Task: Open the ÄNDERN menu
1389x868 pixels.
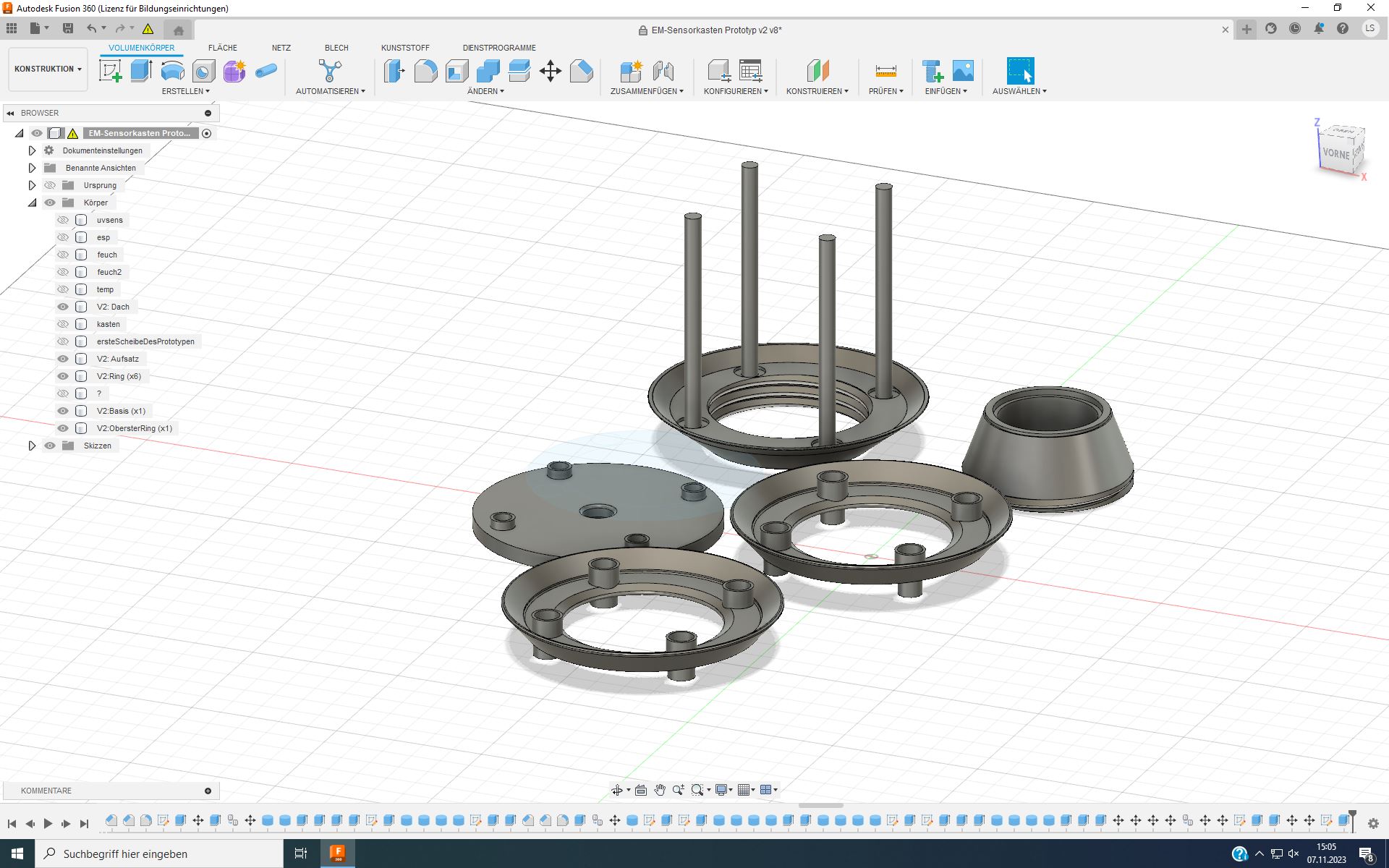Action: pyautogui.click(x=485, y=91)
